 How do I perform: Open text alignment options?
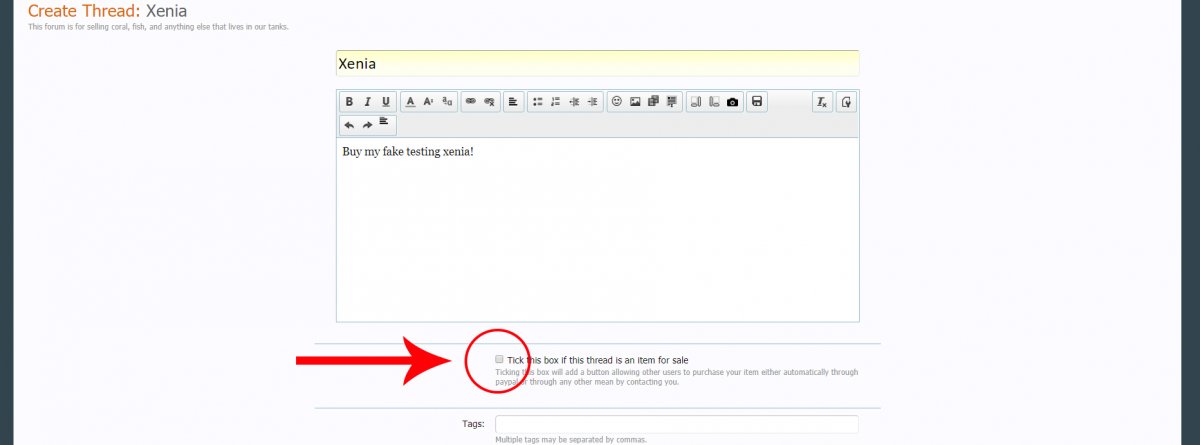[513, 102]
